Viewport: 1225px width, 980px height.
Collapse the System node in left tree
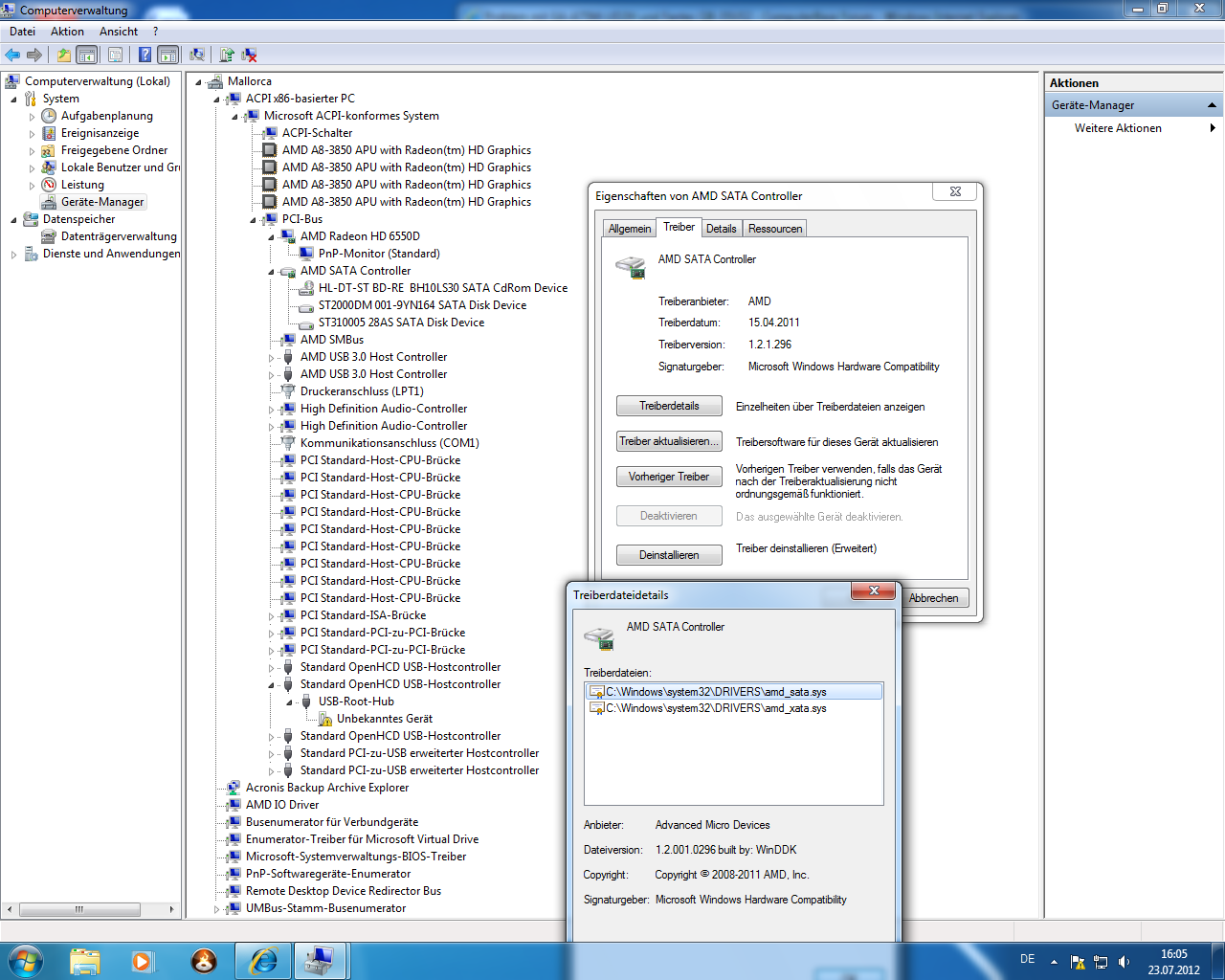(x=13, y=99)
